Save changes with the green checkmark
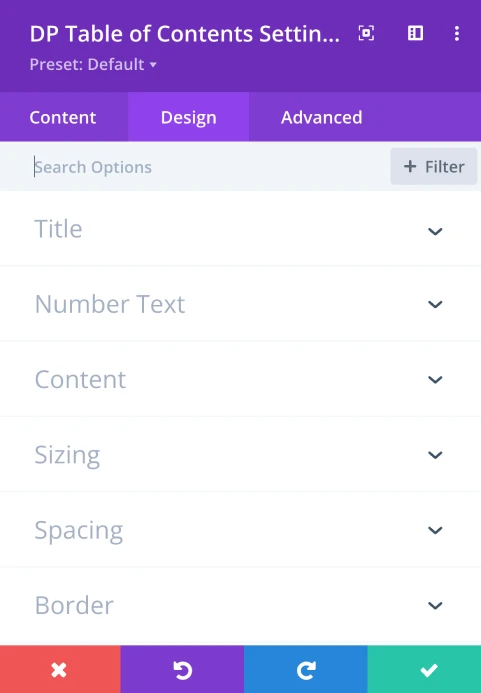481x693 pixels. (x=424, y=669)
